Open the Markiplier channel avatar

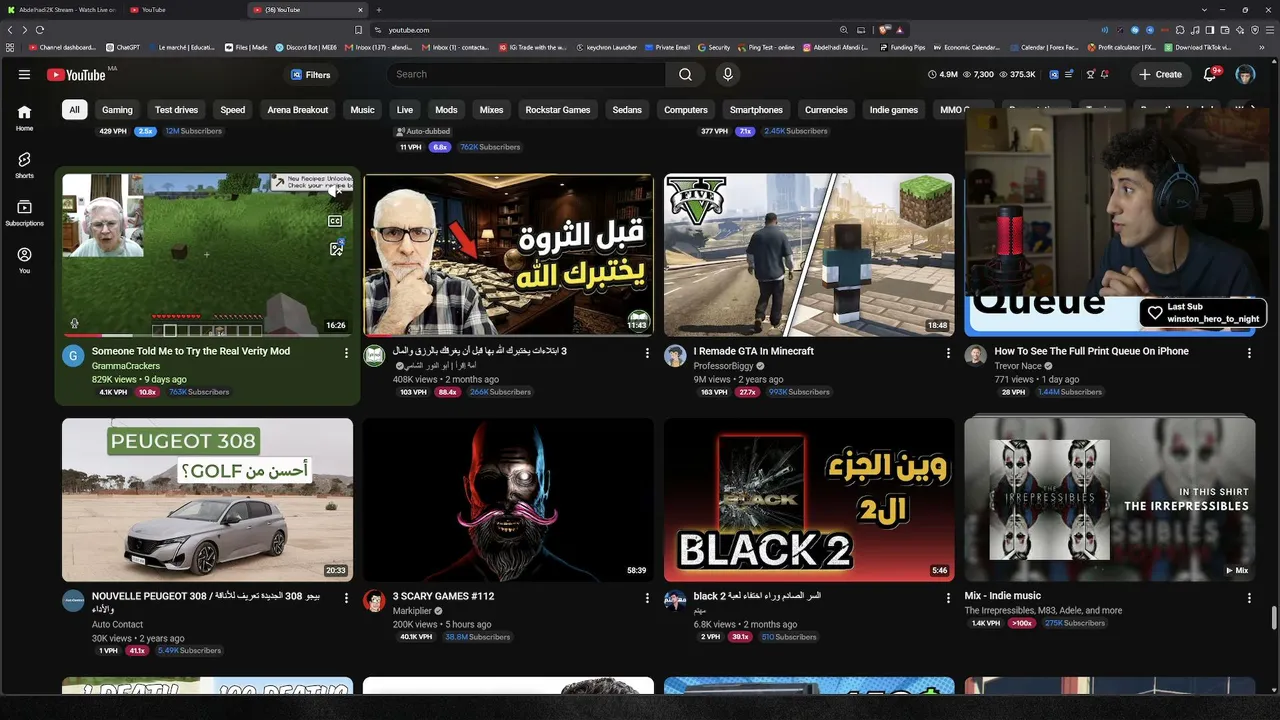pyautogui.click(x=374, y=601)
